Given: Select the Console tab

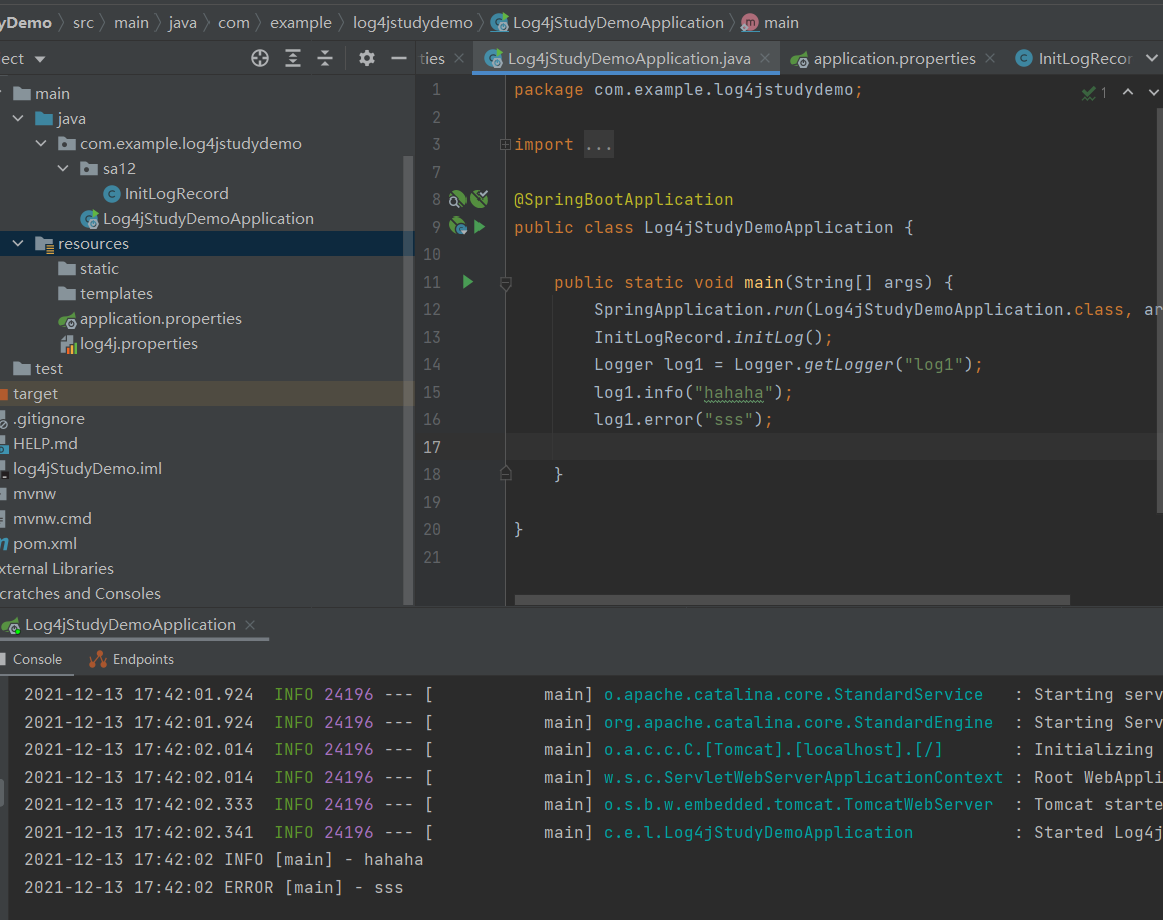Looking at the screenshot, I should [x=36, y=659].
